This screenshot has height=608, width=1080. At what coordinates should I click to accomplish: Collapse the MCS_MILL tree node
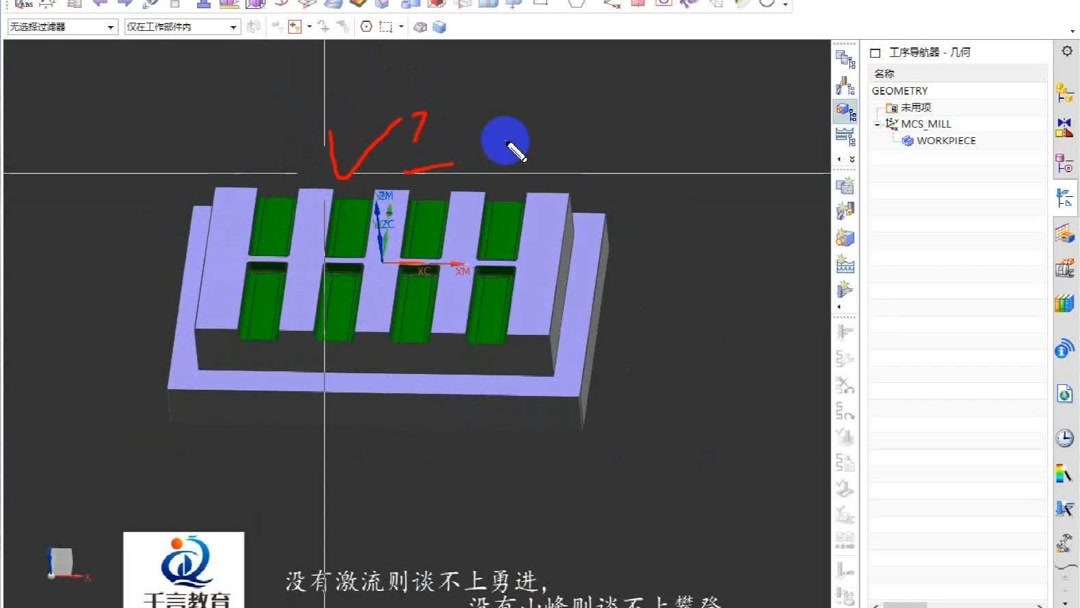(877, 123)
